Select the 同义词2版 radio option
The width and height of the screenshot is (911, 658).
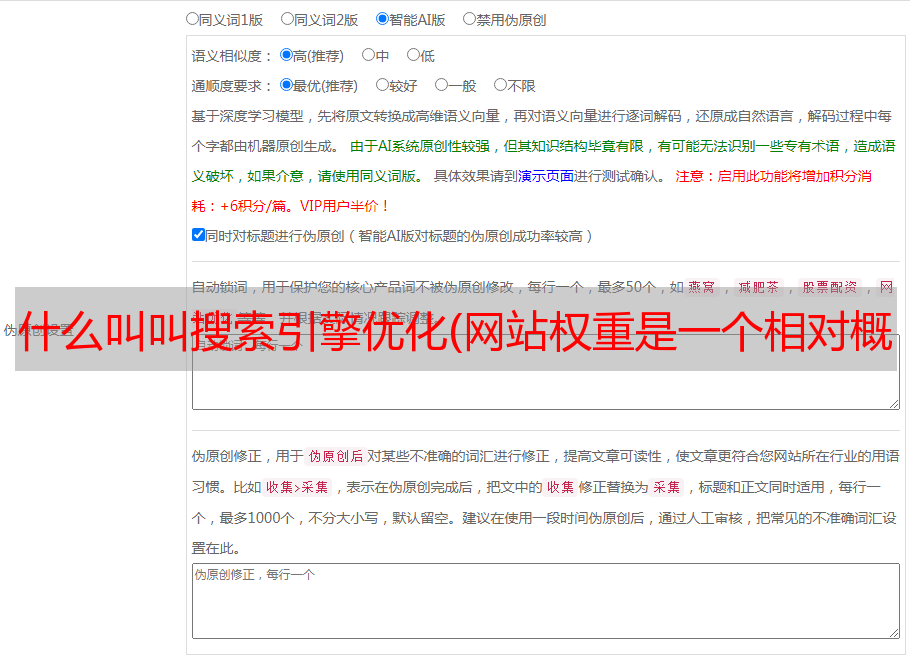pos(287,19)
